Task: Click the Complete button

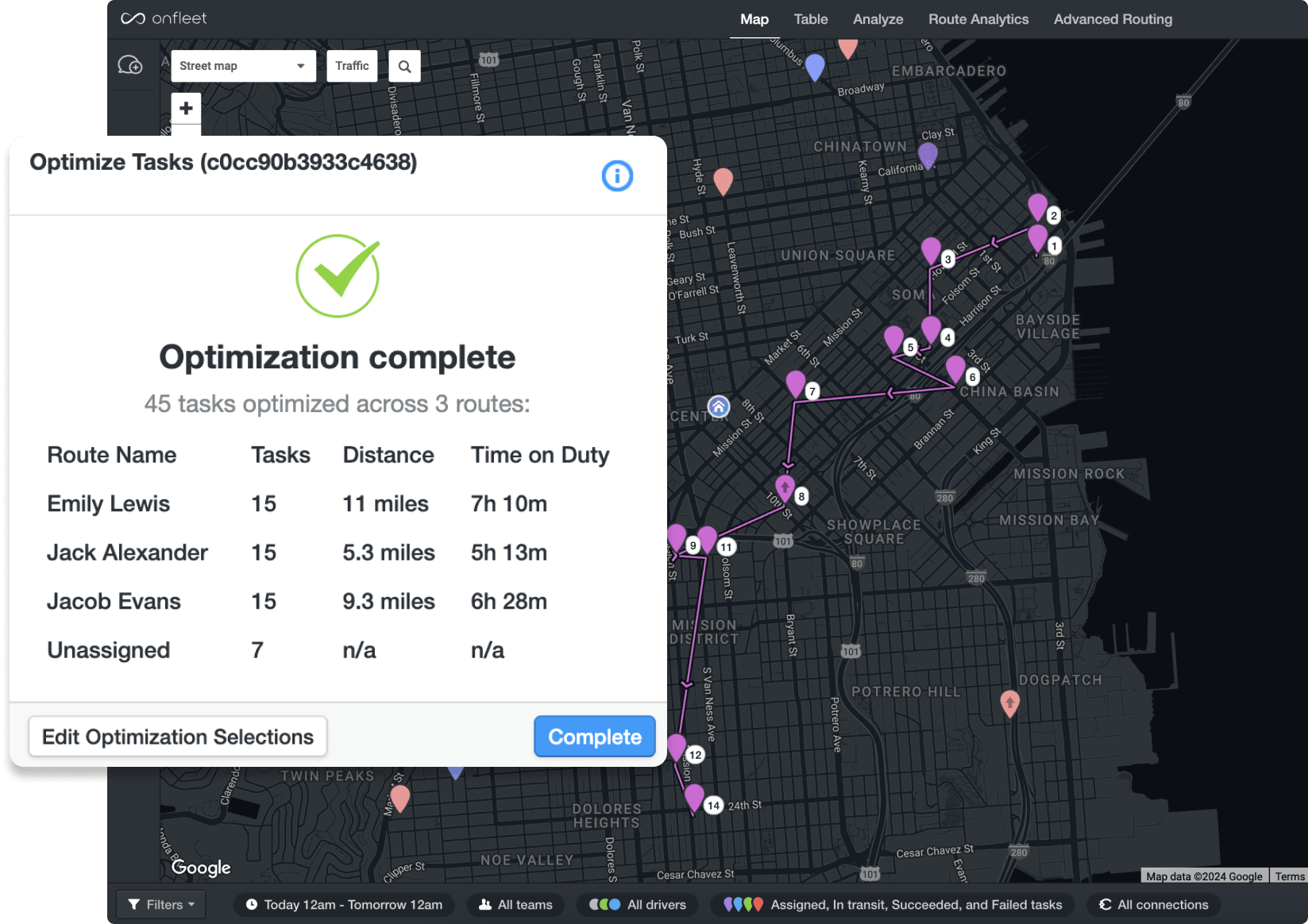Action: point(594,736)
